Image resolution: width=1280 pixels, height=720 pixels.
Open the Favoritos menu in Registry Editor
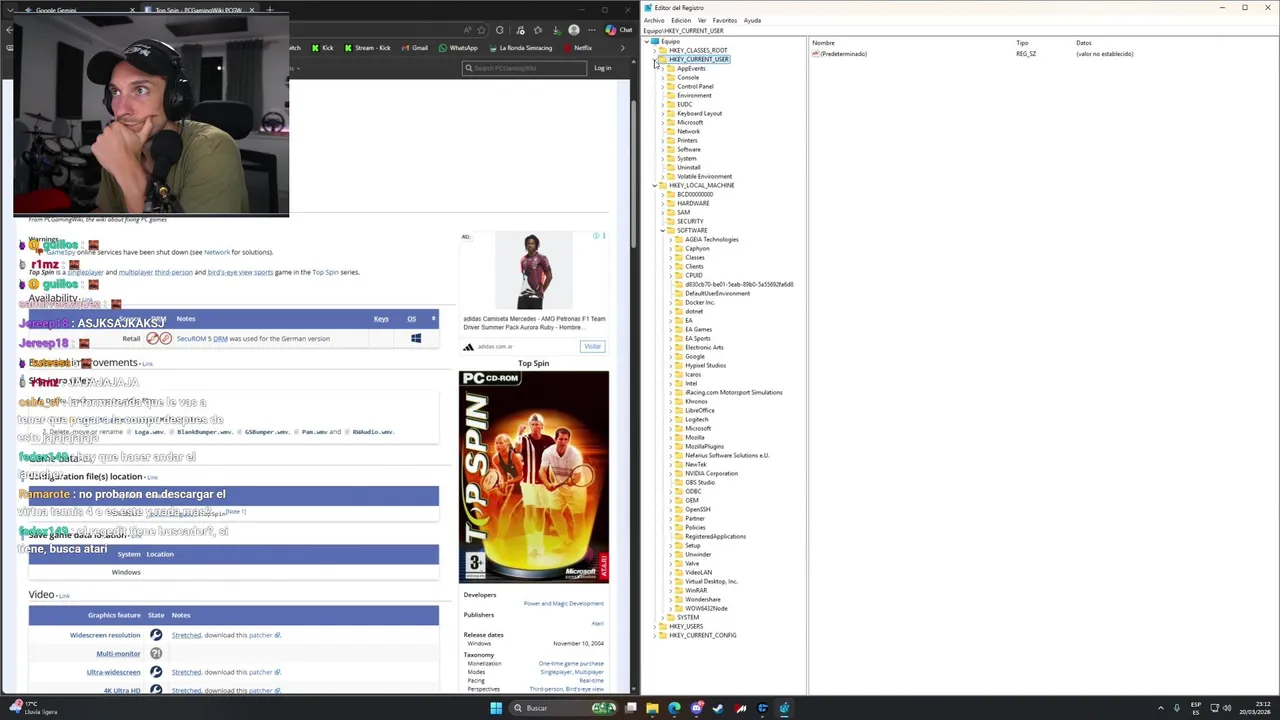click(725, 20)
